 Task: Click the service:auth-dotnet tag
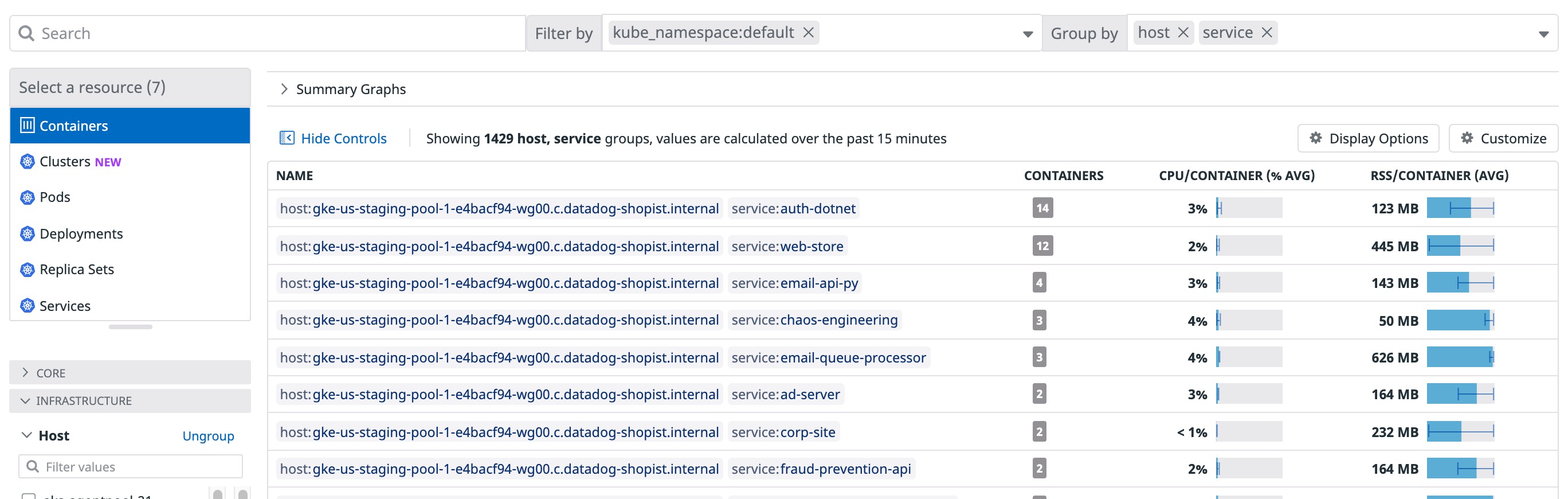pos(793,208)
